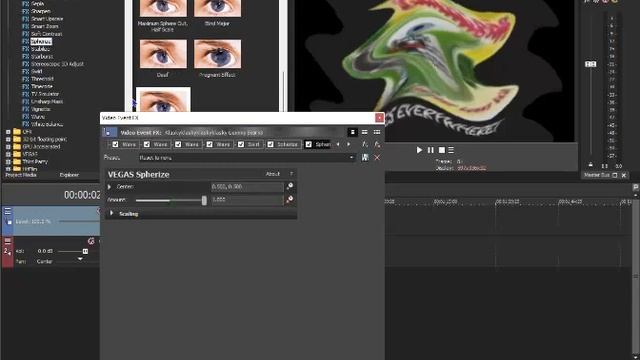Click the About link in Spherize
Image resolution: width=640 pixels, height=360 pixels.
[273, 174]
